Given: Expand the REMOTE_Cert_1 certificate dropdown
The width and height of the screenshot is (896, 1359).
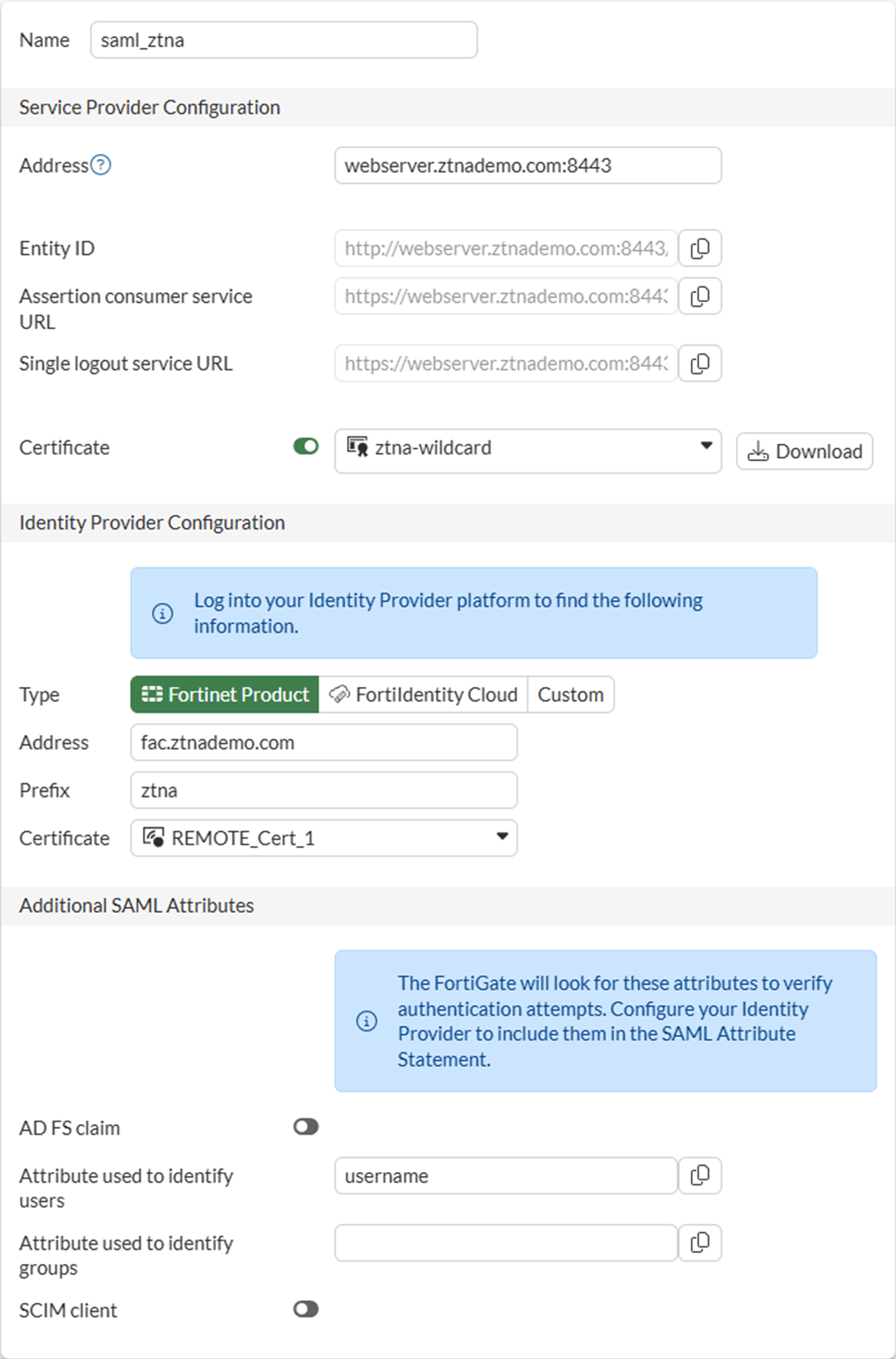Looking at the screenshot, I should (323, 838).
